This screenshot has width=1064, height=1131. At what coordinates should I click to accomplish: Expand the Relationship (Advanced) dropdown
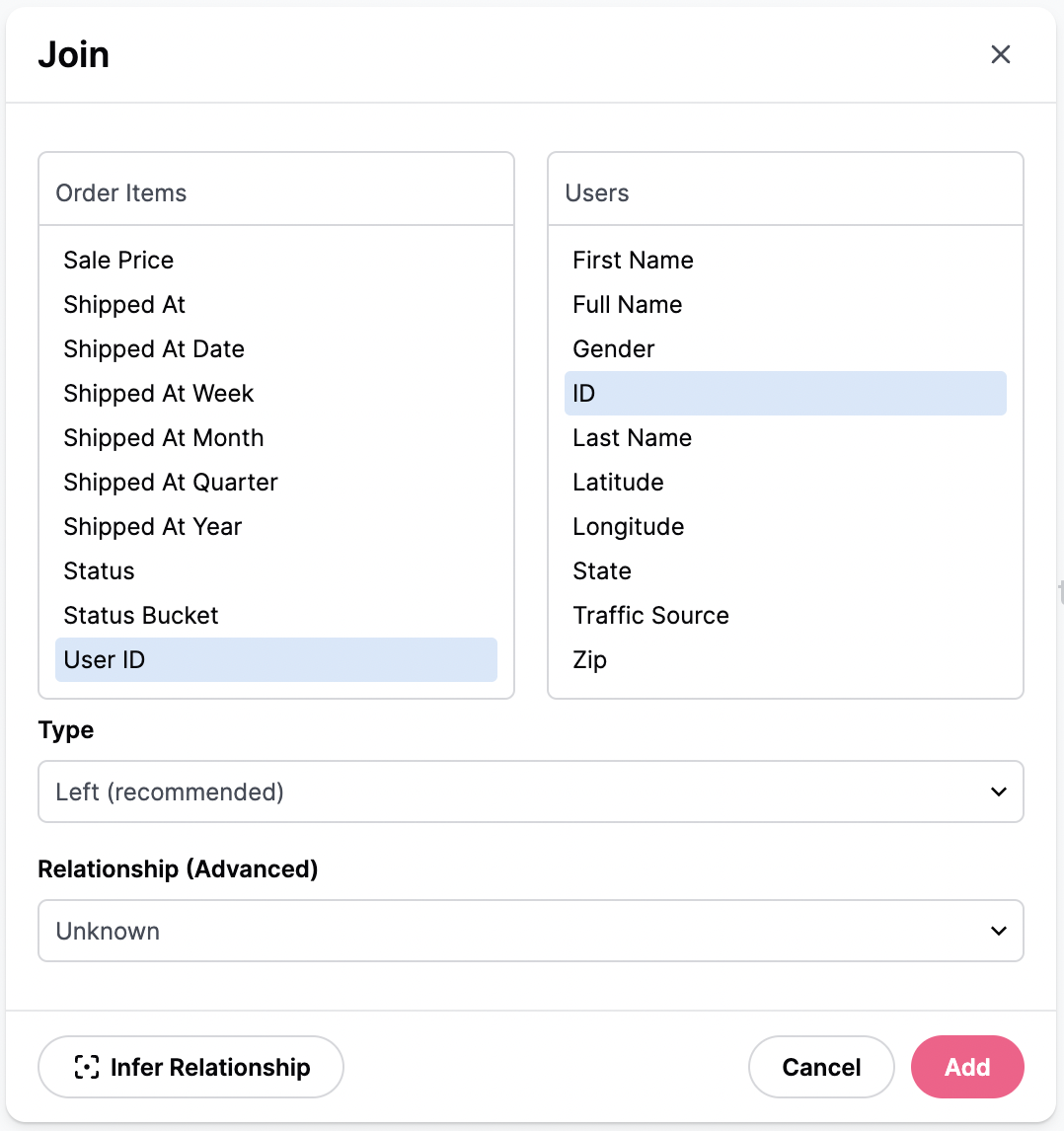coord(530,931)
